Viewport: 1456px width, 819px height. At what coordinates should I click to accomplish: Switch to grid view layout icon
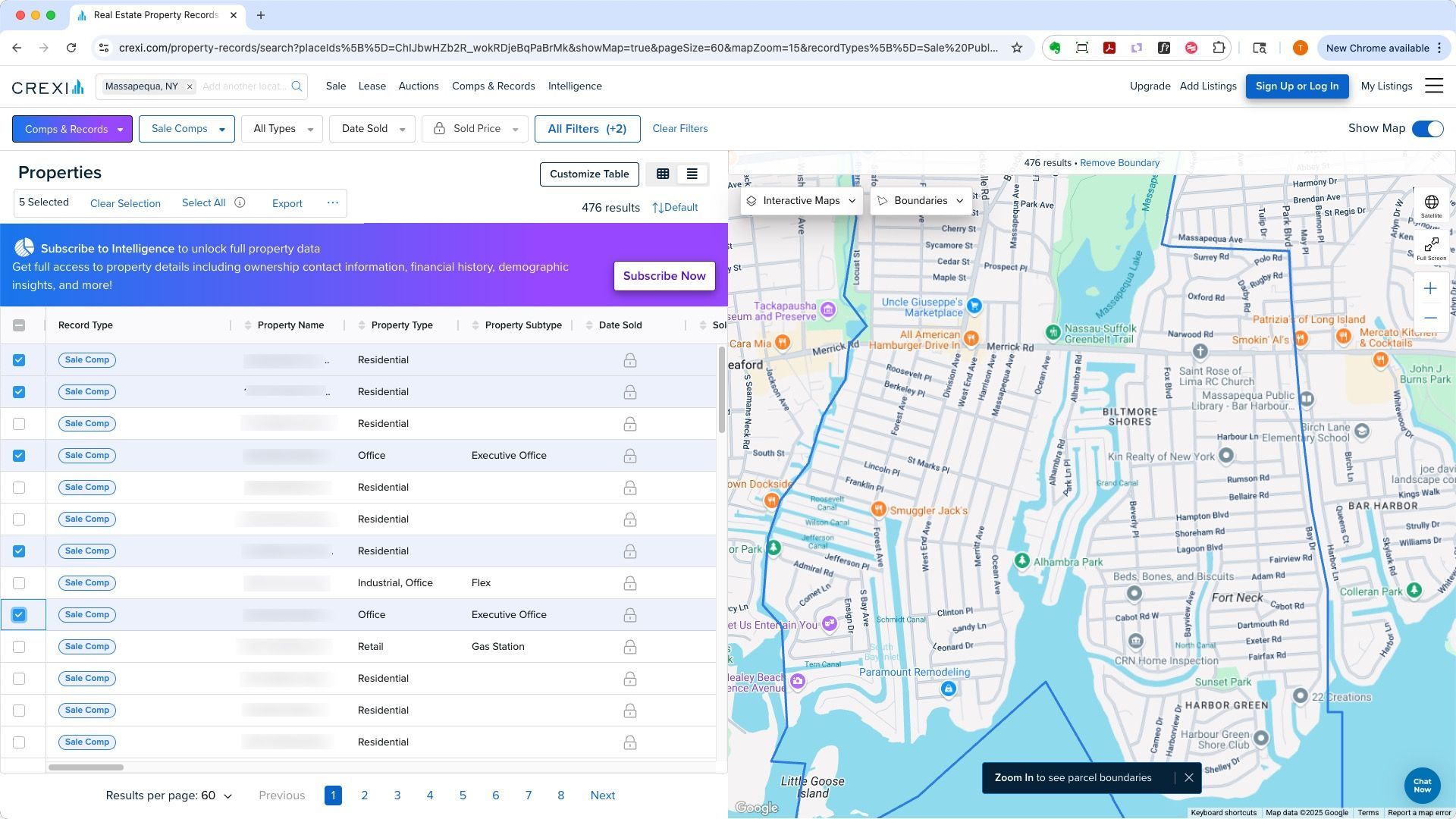pyautogui.click(x=663, y=174)
